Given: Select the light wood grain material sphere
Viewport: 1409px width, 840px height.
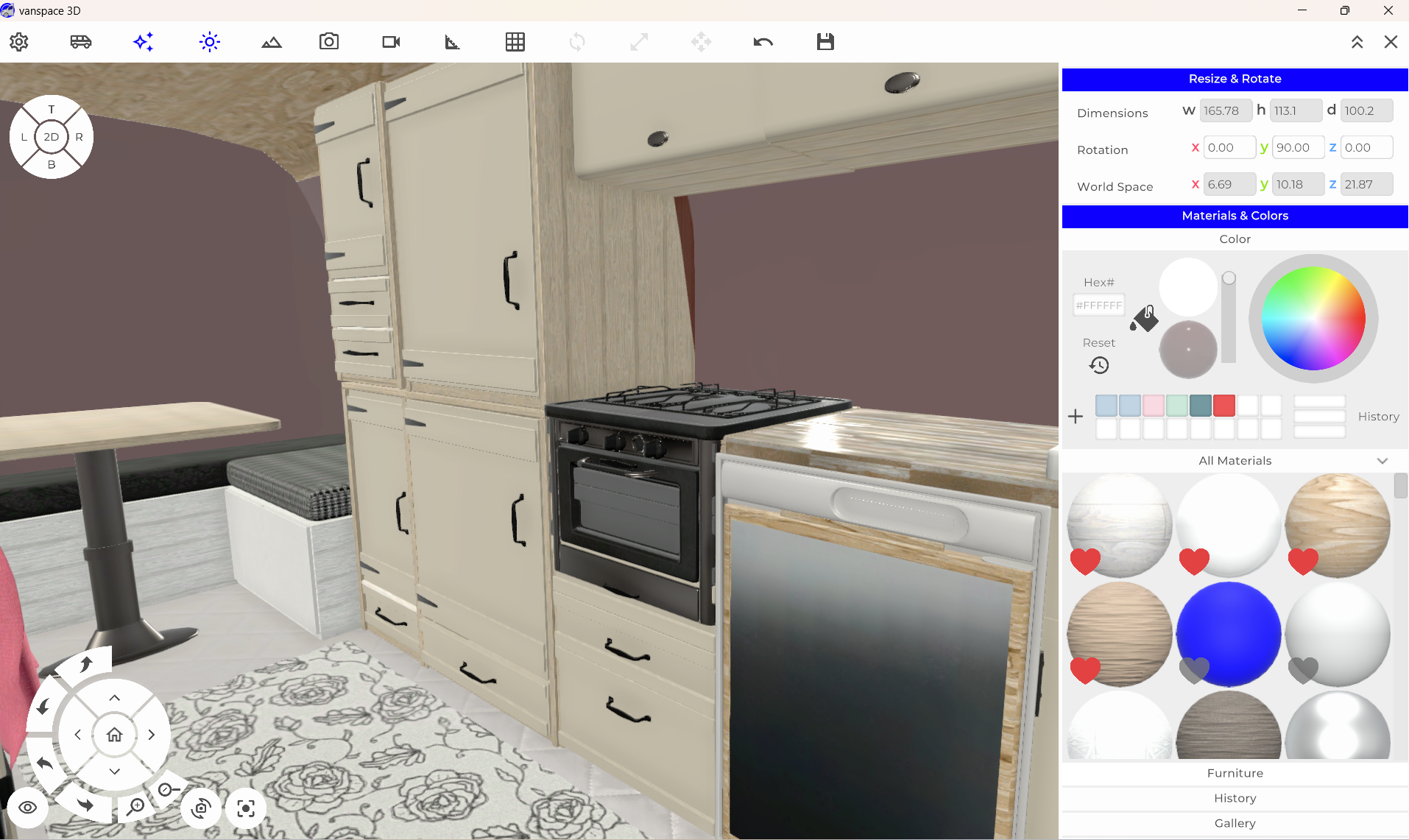Looking at the screenshot, I should pyautogui.click(x=1338, y=526).
